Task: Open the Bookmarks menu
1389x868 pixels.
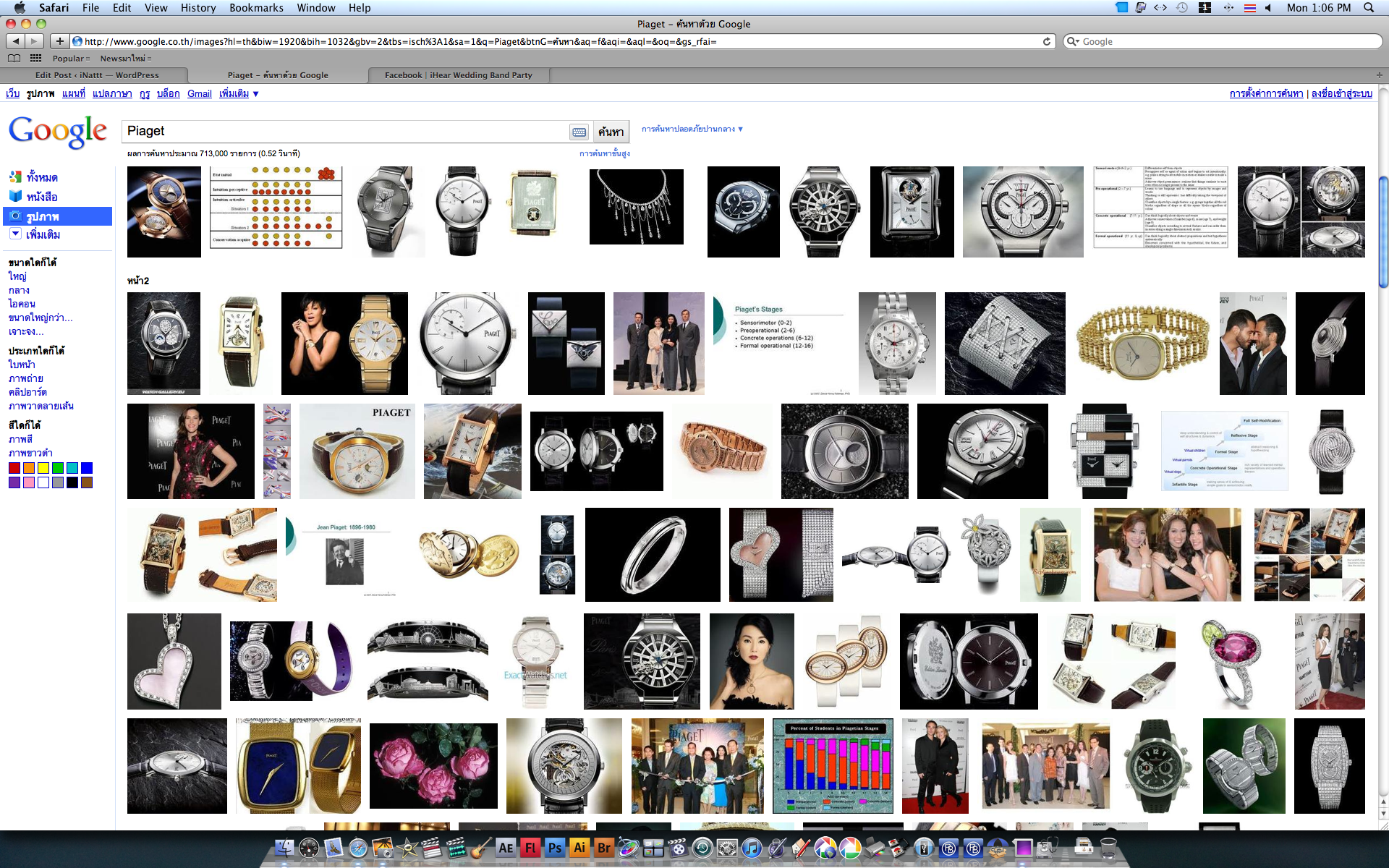Action: click(256, 7)
